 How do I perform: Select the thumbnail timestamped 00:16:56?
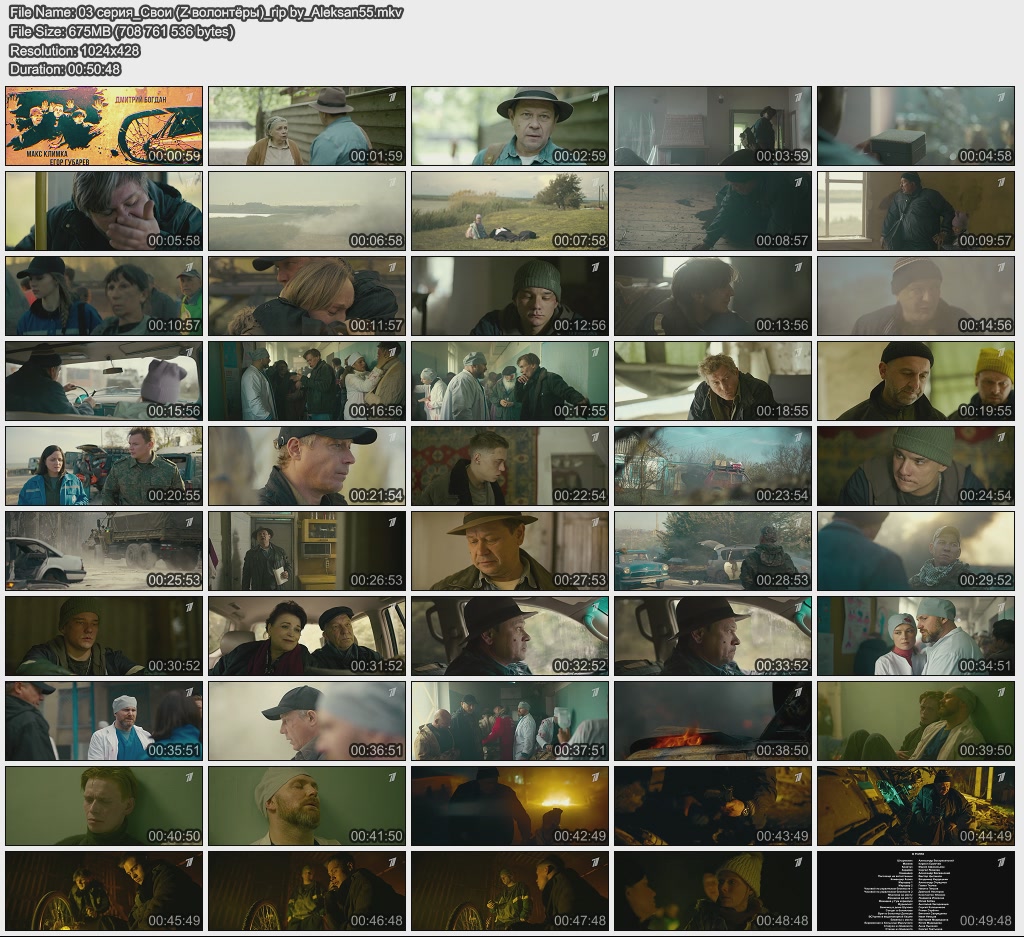[x=307, y=381]
